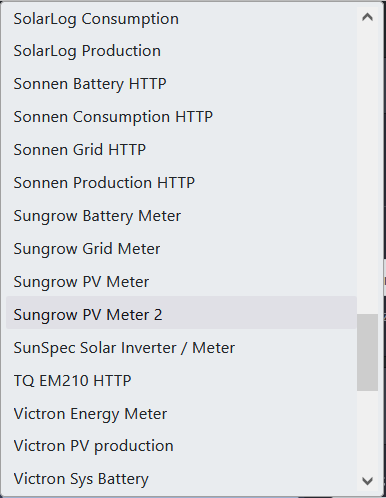Choose Victron PV production
386x498 pixels.
[x=181, y=446]
